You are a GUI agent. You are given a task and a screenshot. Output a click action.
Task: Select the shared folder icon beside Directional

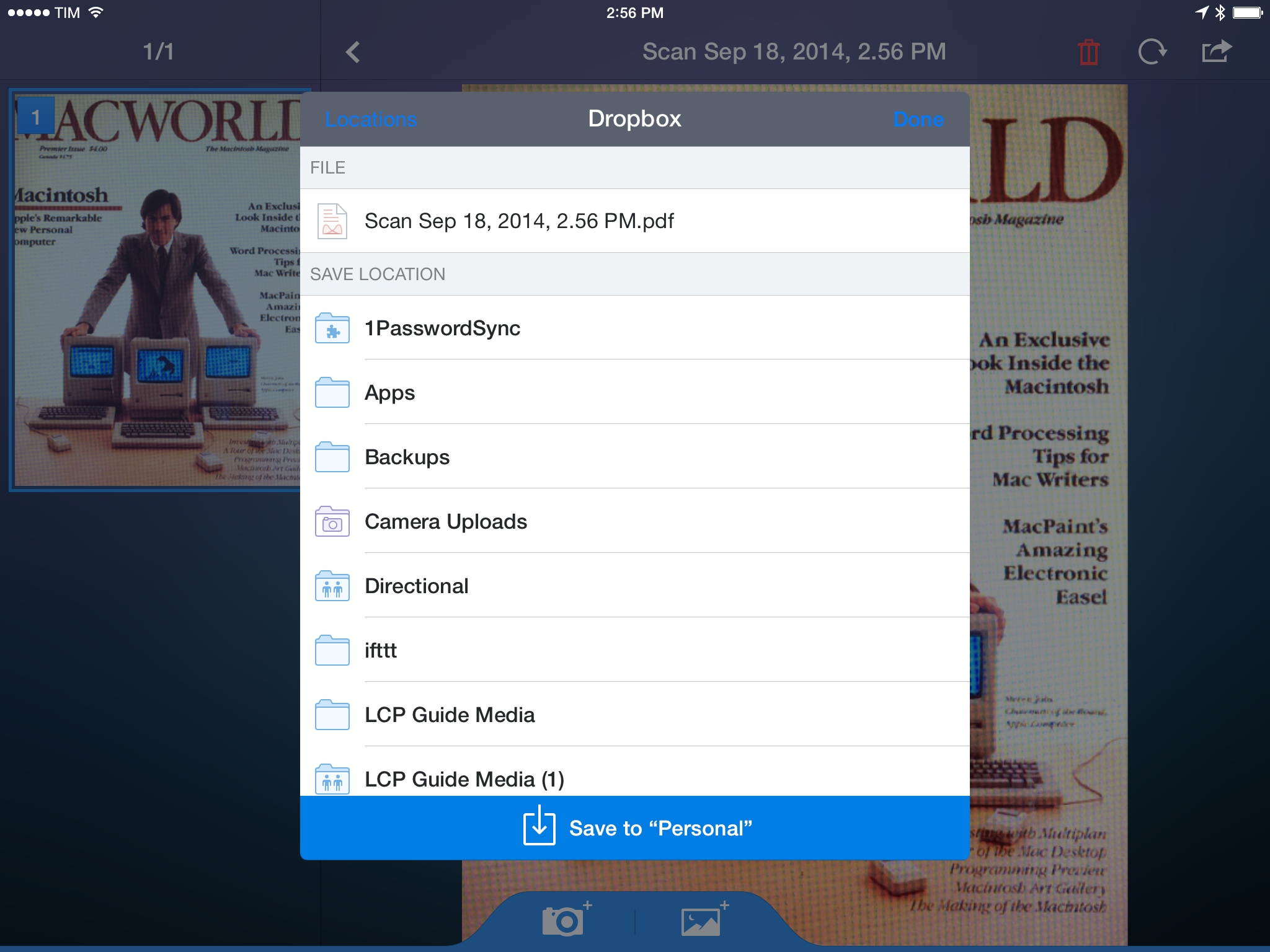pyautogui.click(x=332, y=586)
